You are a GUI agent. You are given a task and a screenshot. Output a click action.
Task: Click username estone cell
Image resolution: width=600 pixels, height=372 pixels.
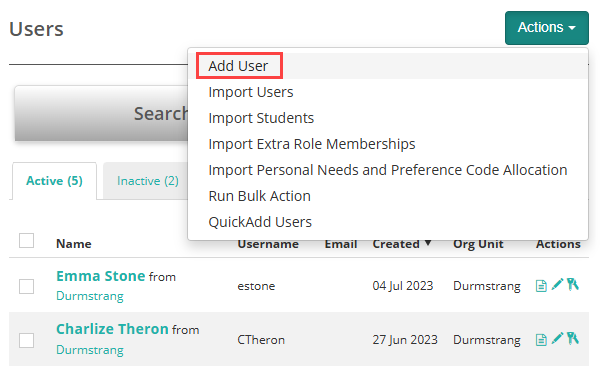256,286
